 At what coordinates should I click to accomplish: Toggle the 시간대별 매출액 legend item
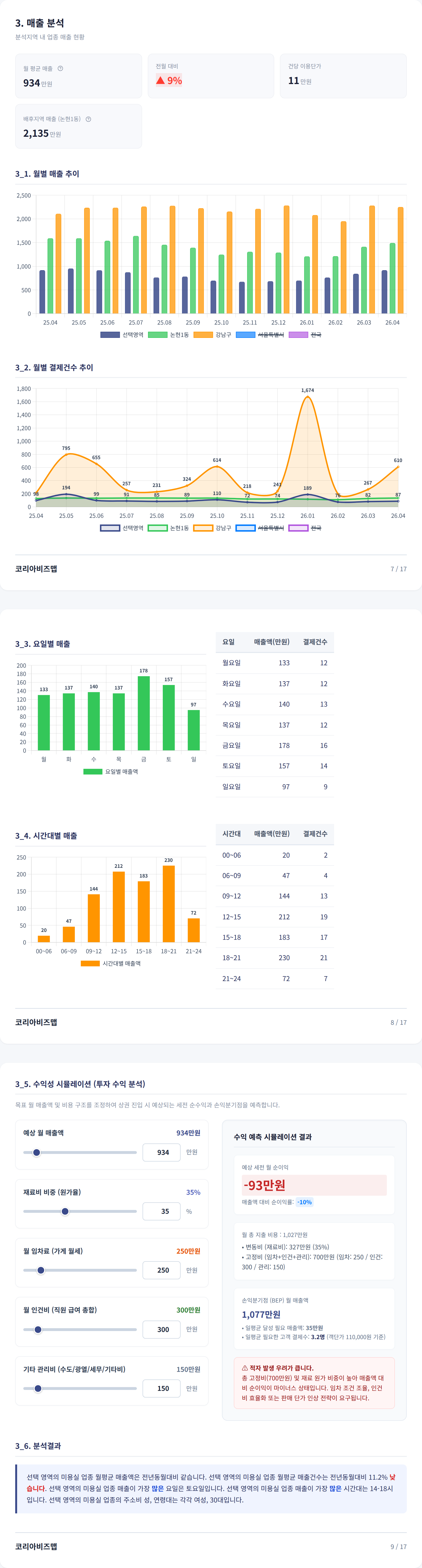tap(111, 963)
